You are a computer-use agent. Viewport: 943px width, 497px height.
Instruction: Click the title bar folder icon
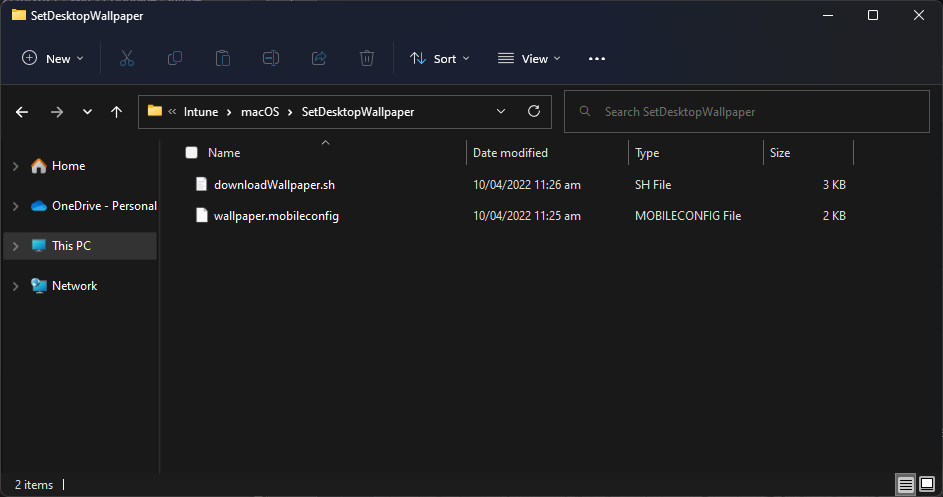click(19, 15)
